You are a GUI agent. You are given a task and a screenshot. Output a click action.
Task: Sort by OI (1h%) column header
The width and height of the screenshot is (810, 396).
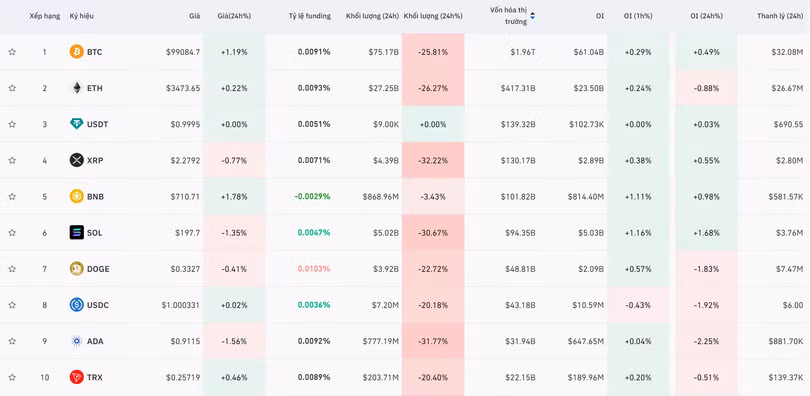[x=638, y=16]
